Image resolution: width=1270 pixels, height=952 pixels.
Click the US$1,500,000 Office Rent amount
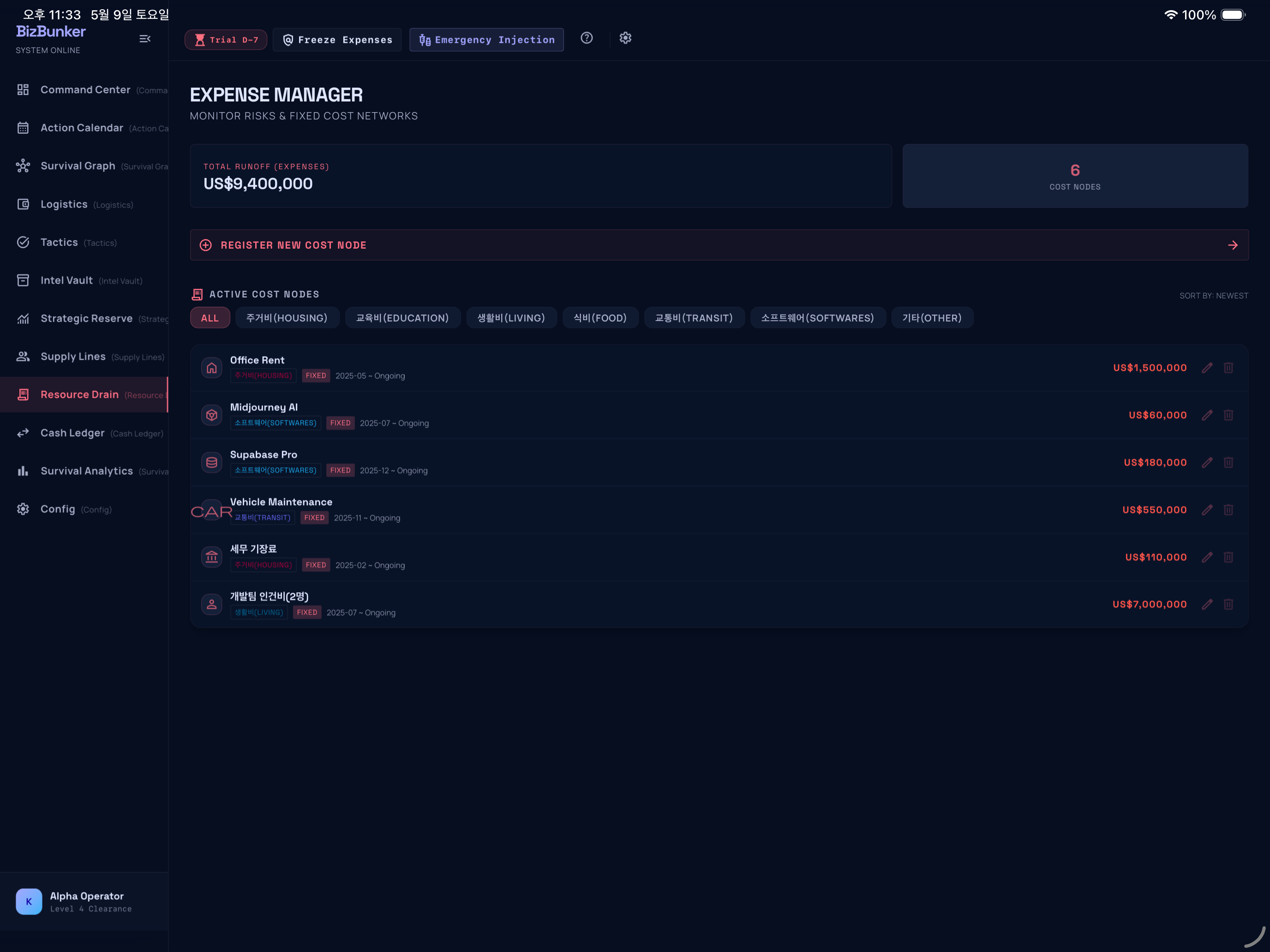(x=1150, y=368)
